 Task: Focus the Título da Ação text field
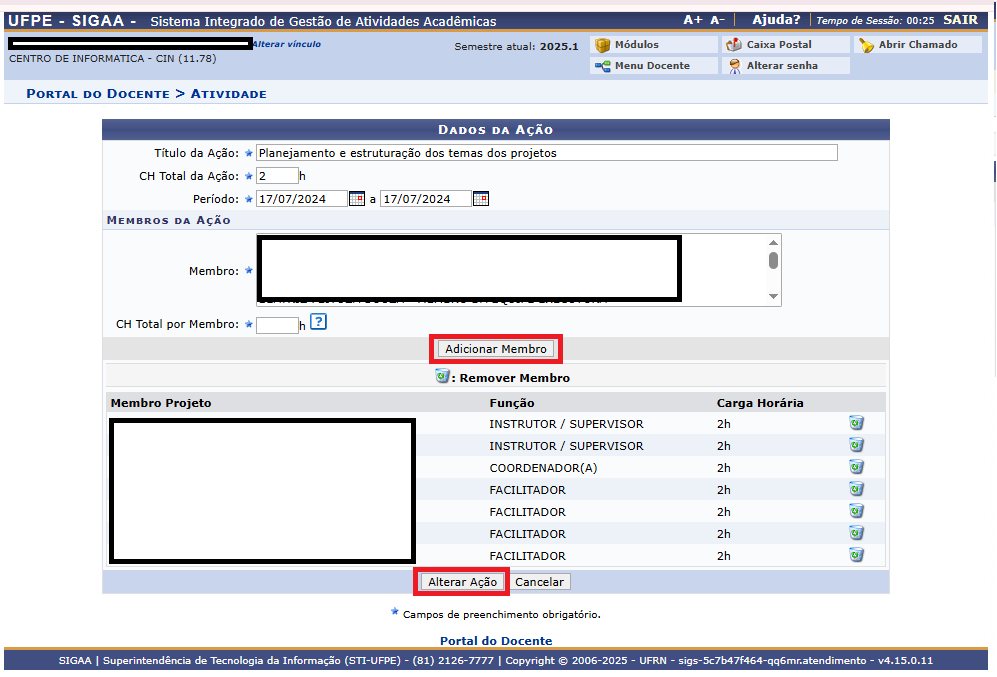pos(546,153)
